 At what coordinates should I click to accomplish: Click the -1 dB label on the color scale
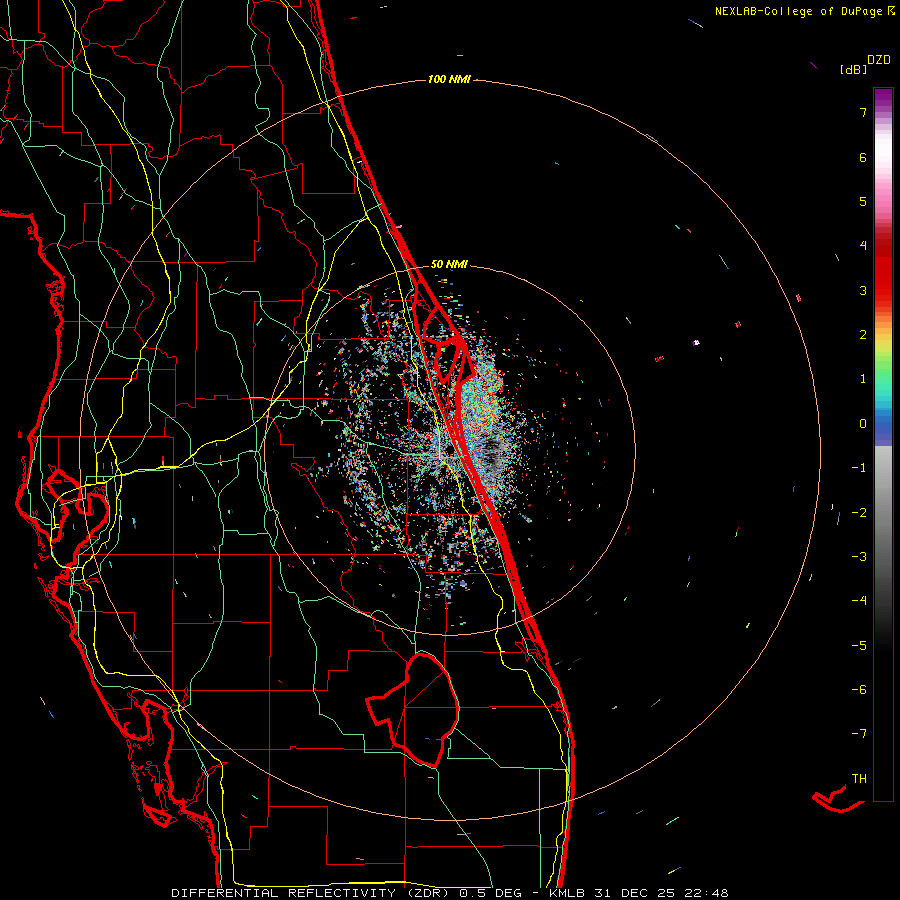(859, 468)
